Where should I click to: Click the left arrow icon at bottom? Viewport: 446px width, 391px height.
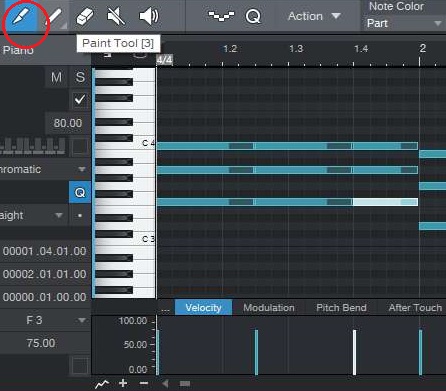click(x=165, y=384)
